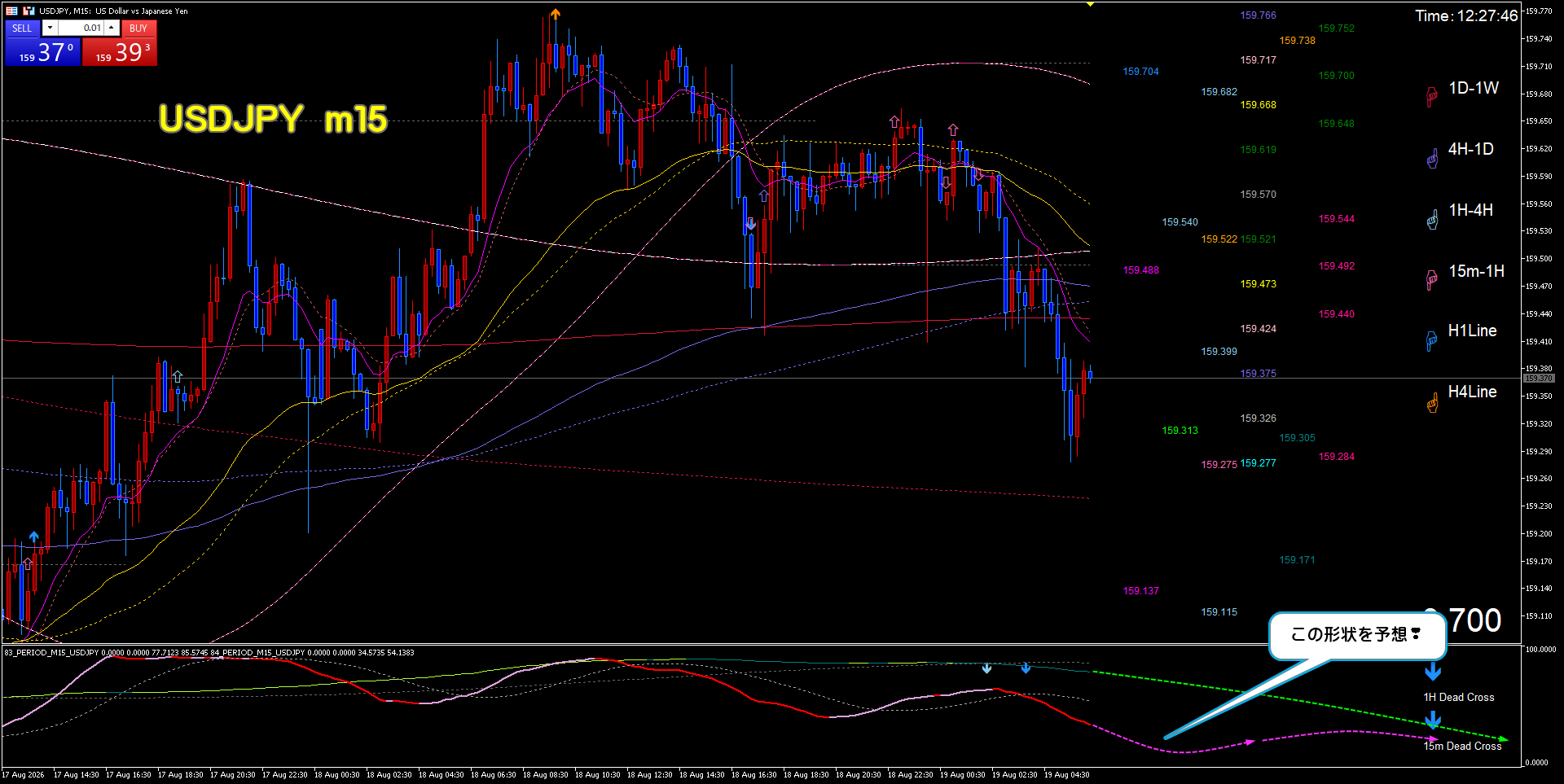Image resolution: width=1564 pixels, height=784 pixels.
Task: Increase the lot volume with up arrow
Action: pyautogui.click(x=112, y=28)
